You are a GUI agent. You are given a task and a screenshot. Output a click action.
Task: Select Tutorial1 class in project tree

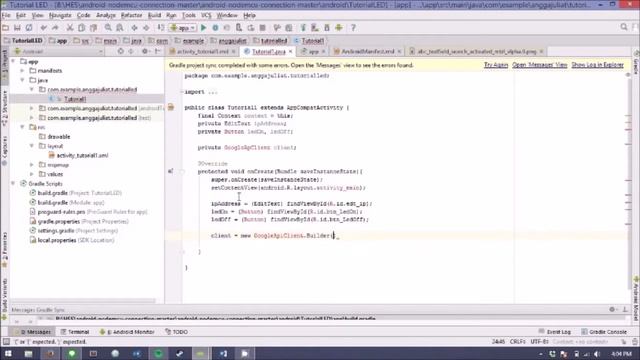coord(74,99)
